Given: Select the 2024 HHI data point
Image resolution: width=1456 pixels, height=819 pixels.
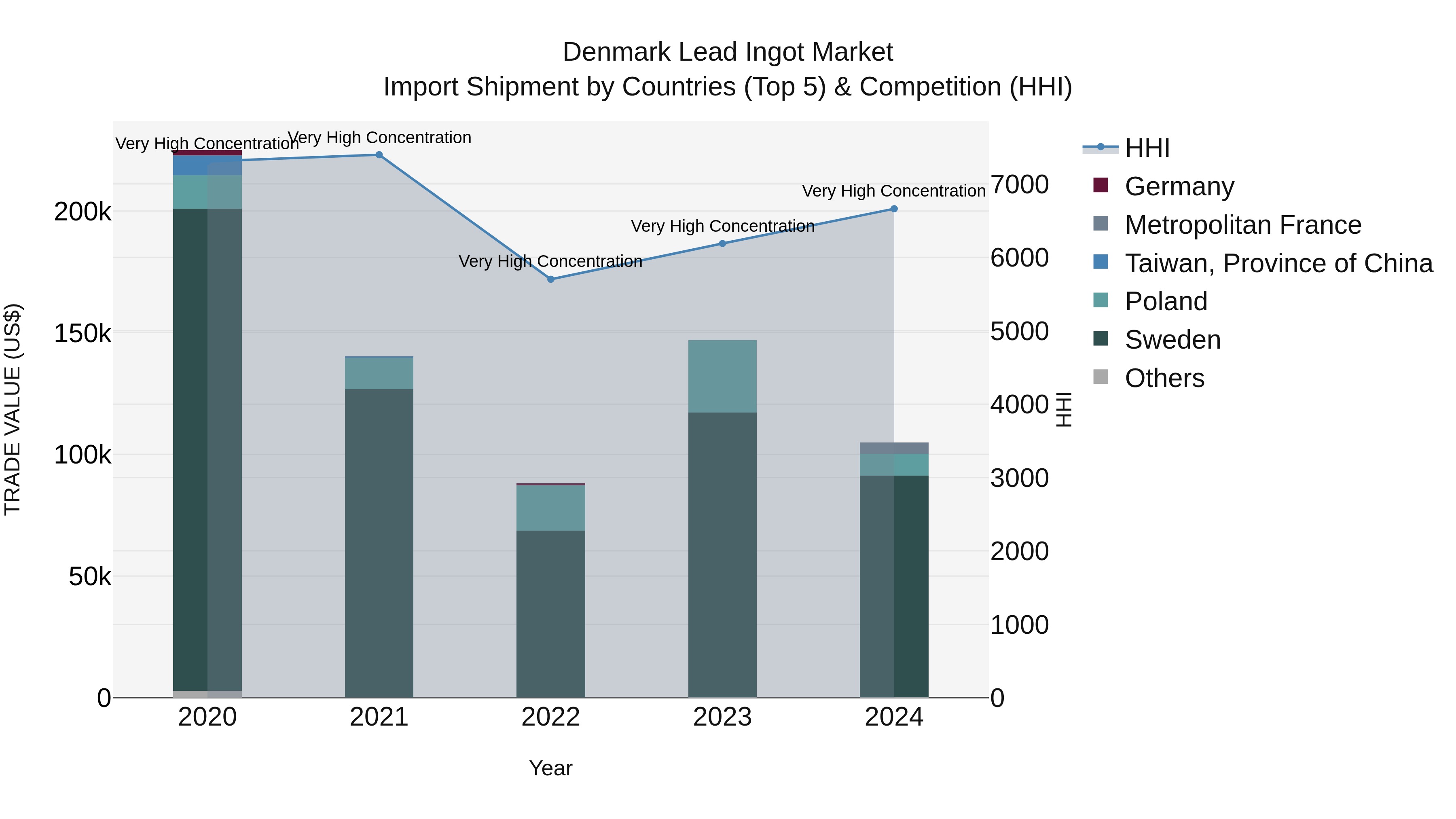Looking at the screenshot, I should coord(894,209).
